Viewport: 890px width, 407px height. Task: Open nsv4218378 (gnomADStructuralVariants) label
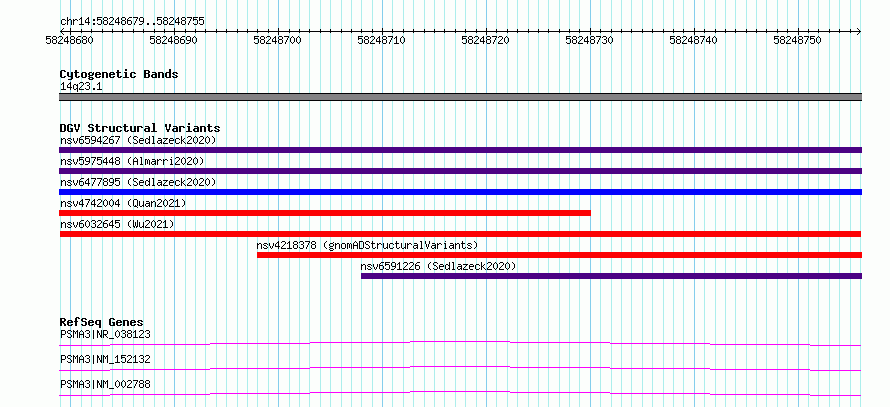click(367, 245)
